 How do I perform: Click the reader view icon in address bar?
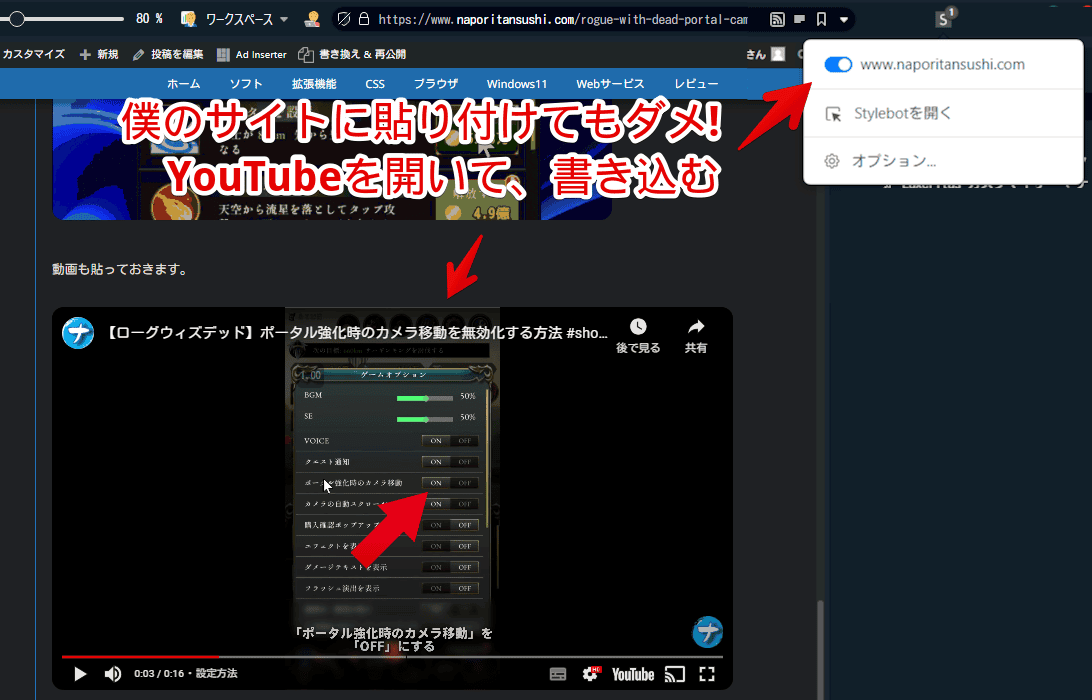(x=800, y=20)
